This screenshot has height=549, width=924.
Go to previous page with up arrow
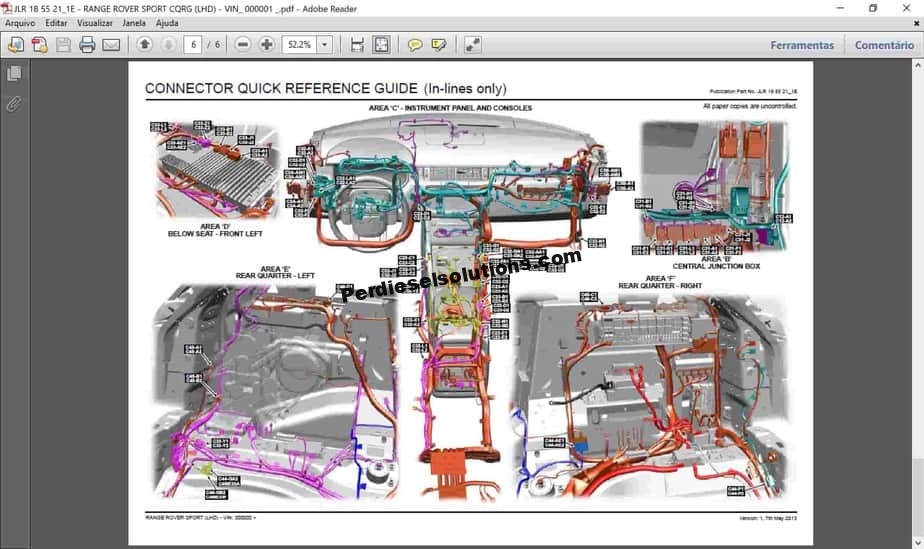pyautogui.click(x=144, y=45)
